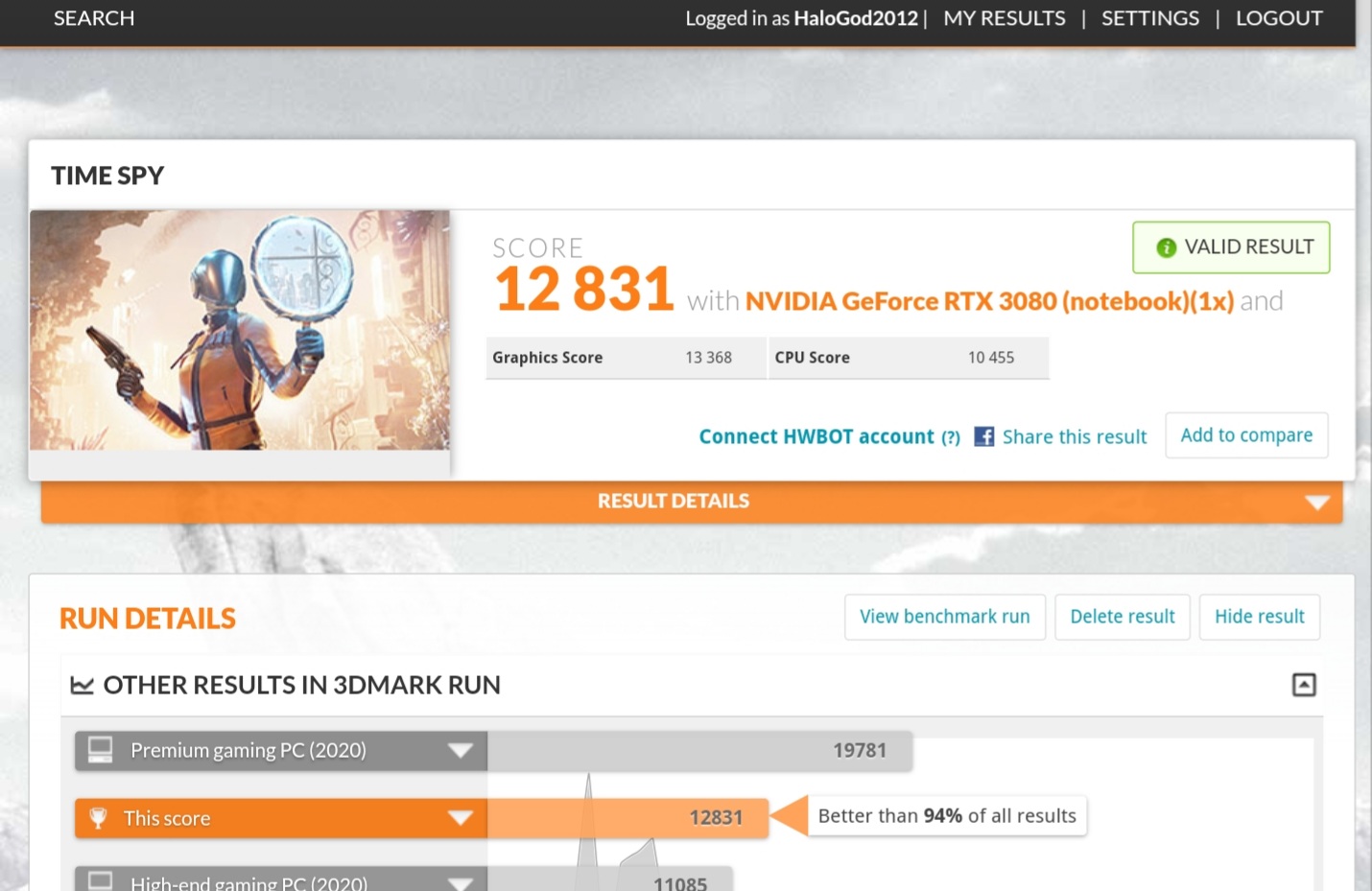The height and width of the screenshot is (891, 1372).
Task: Click the computer icon on High-end gaming PC row
Action: click(x=100, y=880)
